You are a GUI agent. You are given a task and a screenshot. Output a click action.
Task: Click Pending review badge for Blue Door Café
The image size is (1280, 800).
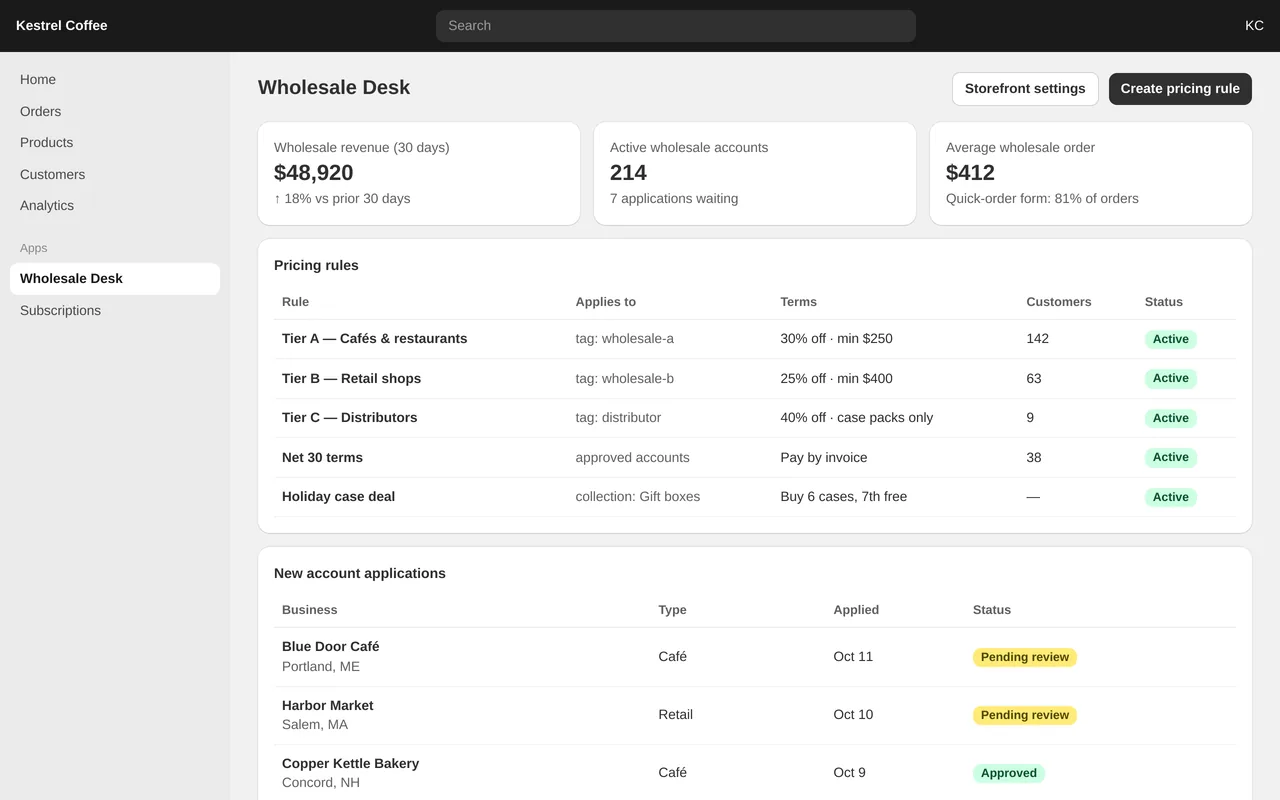point(1024,657)
